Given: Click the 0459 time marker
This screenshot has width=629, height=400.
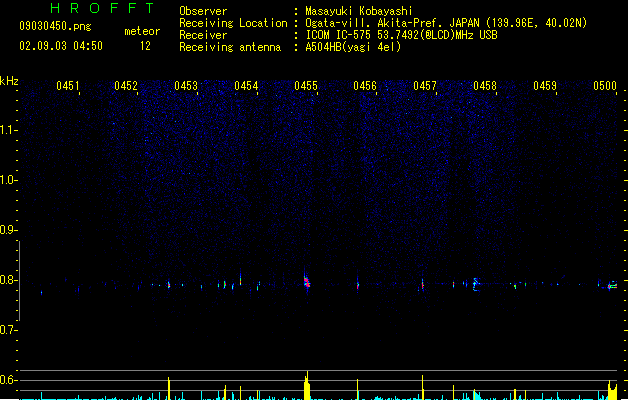Looking at the screenshot, I should click(x=545, y=86).
